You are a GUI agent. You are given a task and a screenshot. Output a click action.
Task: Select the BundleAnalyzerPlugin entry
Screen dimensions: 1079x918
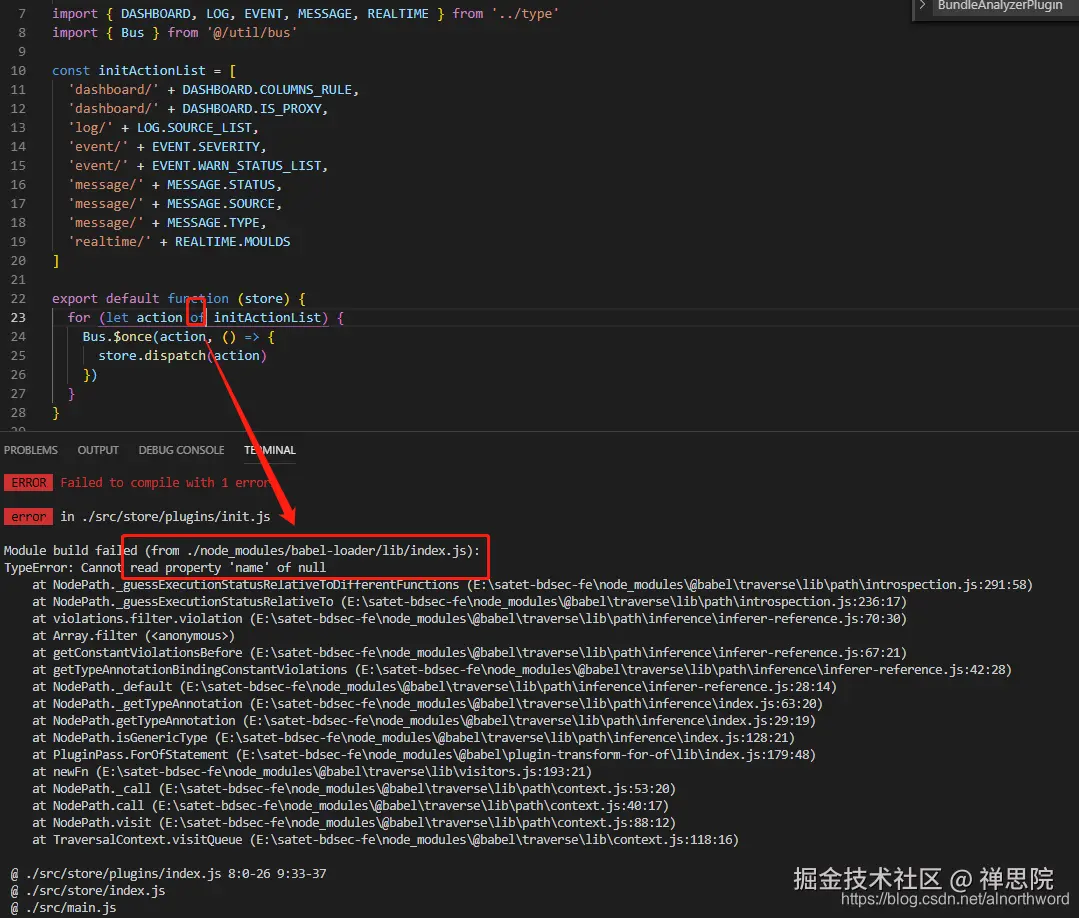tap(1000, 6)
